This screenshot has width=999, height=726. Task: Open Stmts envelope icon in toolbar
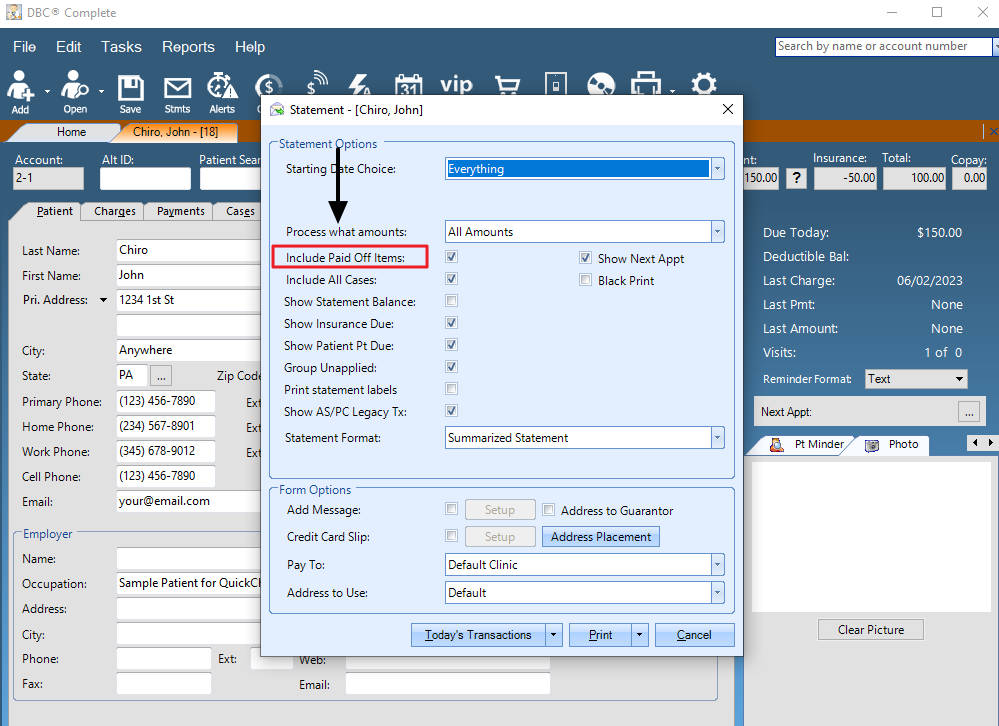click(177, 90)
